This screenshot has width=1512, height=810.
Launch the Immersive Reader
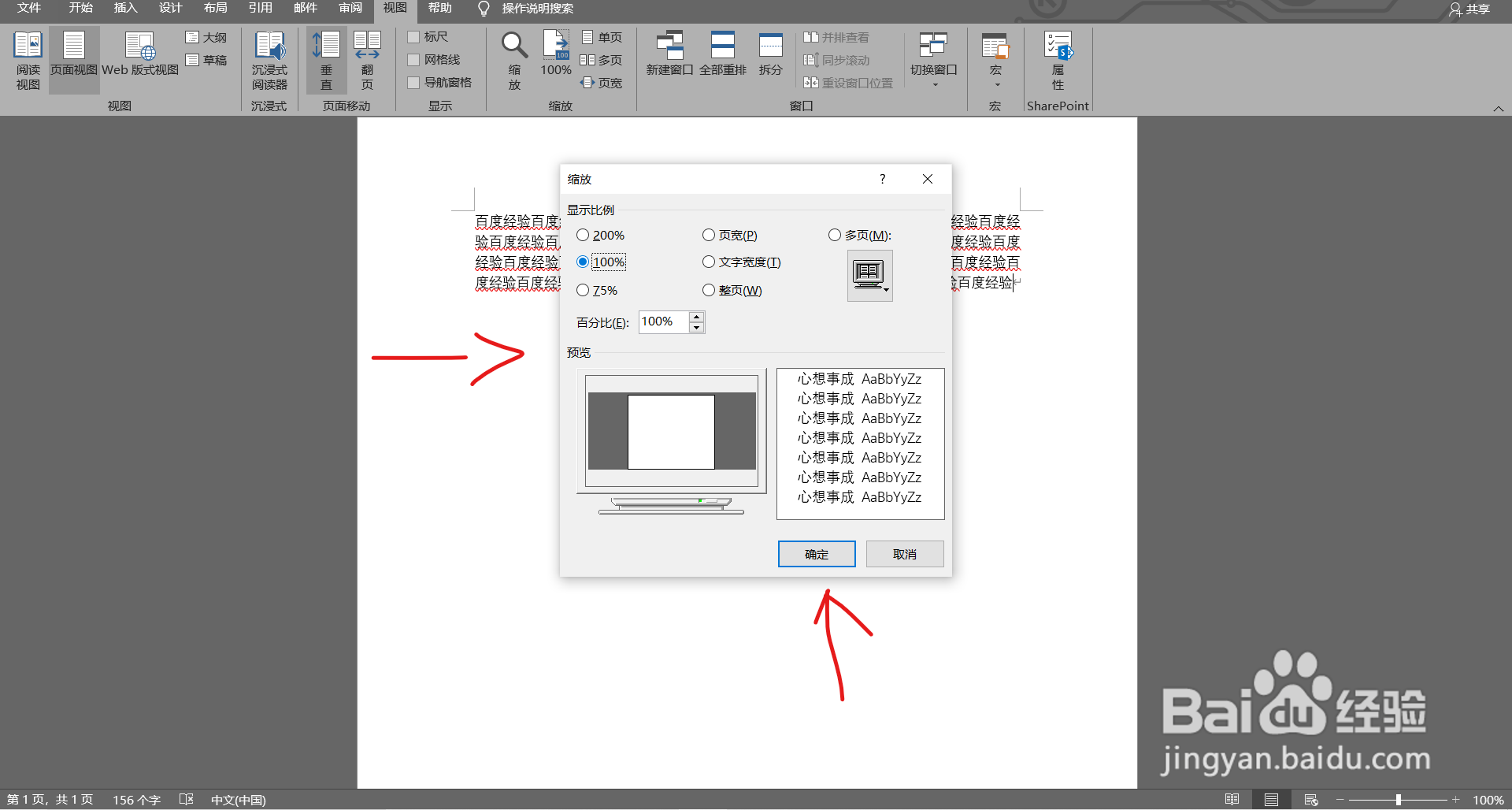[269, 61]
